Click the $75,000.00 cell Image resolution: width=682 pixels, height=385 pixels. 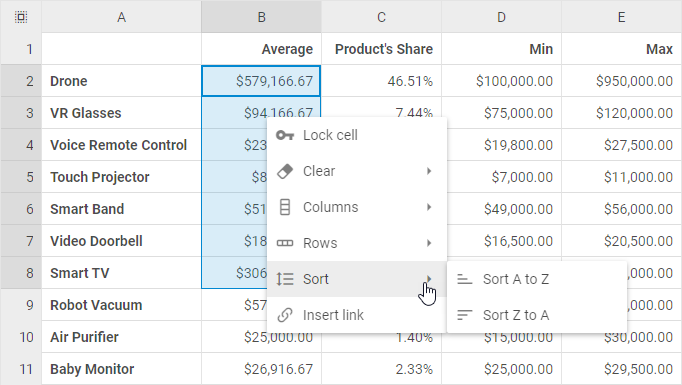501,113
